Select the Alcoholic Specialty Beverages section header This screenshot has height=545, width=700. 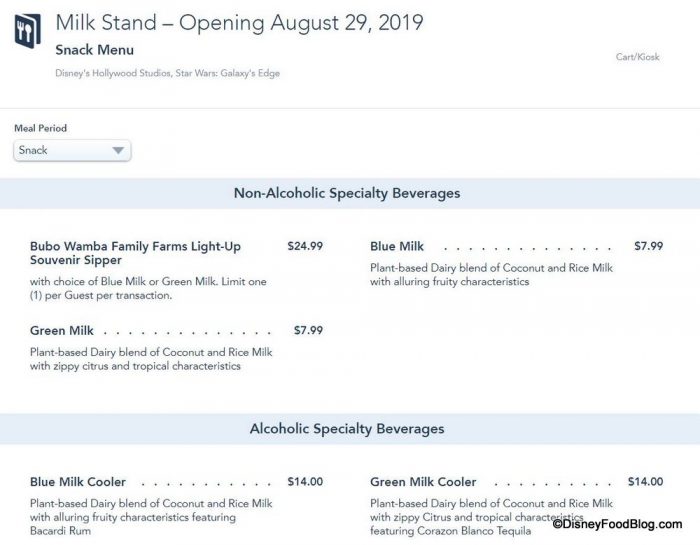click(x=347, y=429)
